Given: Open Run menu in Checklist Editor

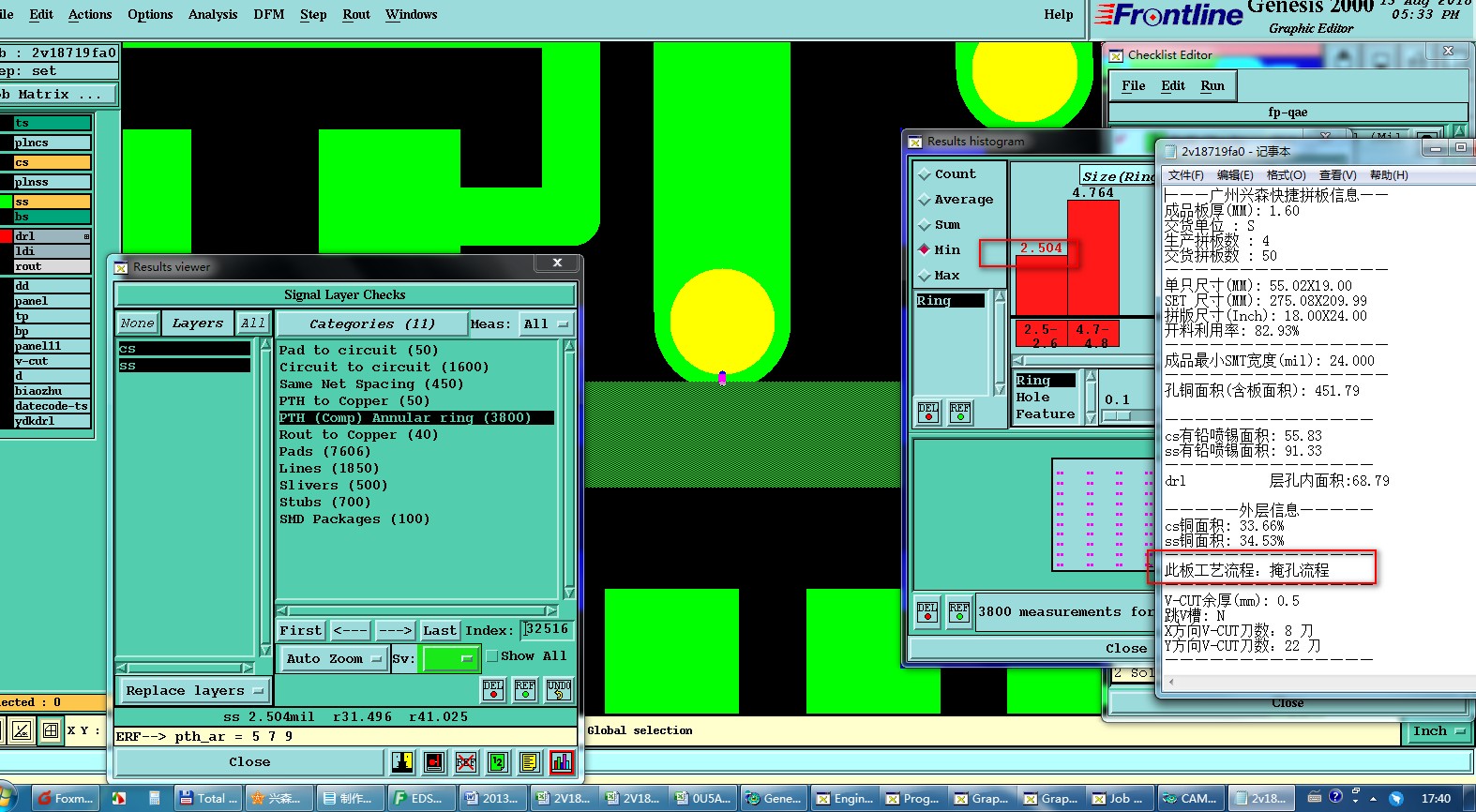Looking at the screenshot, I should pos(1212,86).
